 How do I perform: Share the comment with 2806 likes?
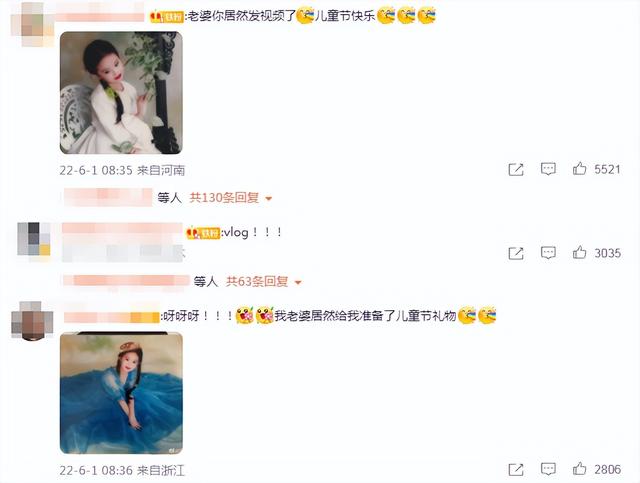516,470
